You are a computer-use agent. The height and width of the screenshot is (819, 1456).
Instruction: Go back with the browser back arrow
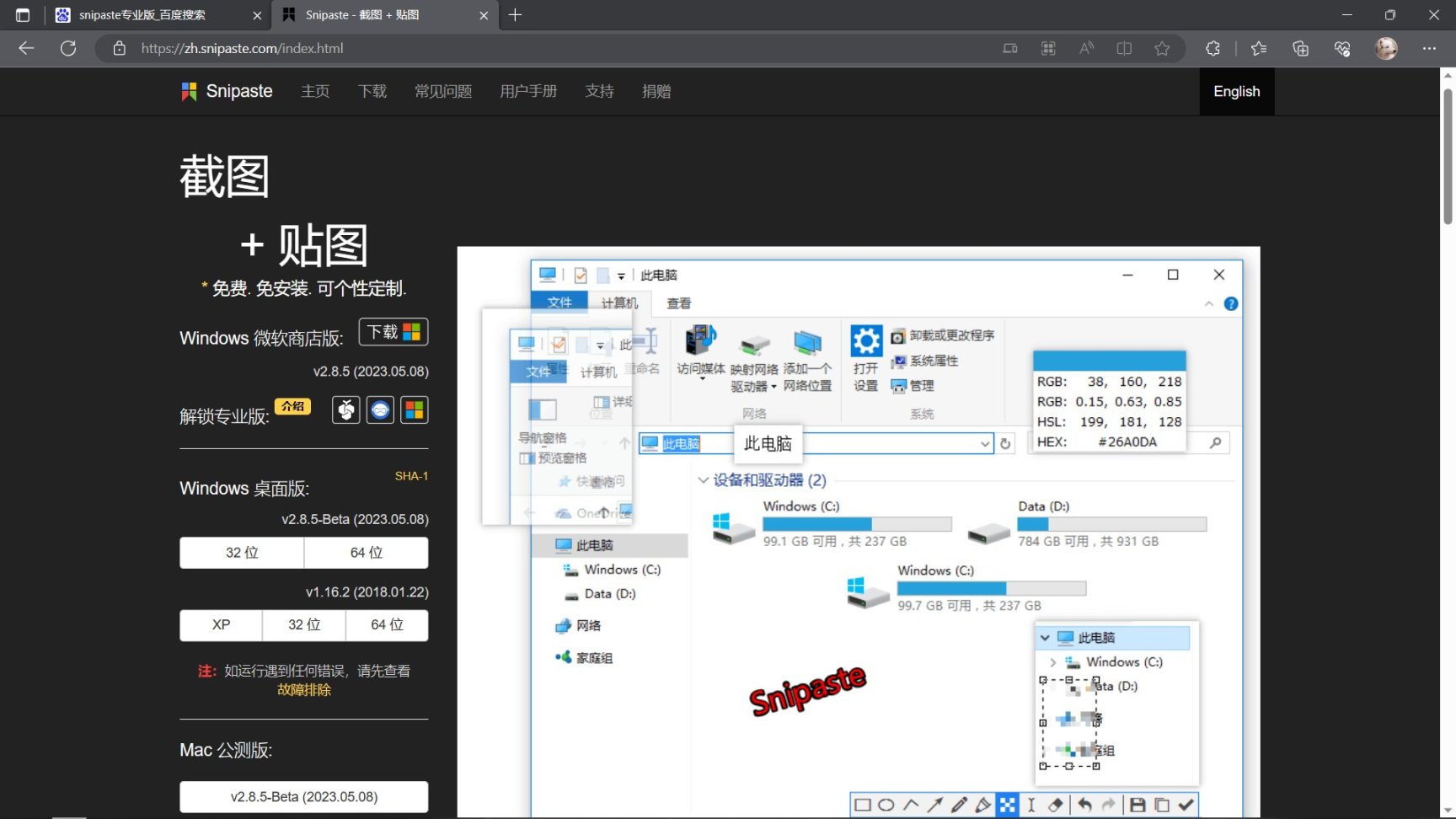coord(26,48)
